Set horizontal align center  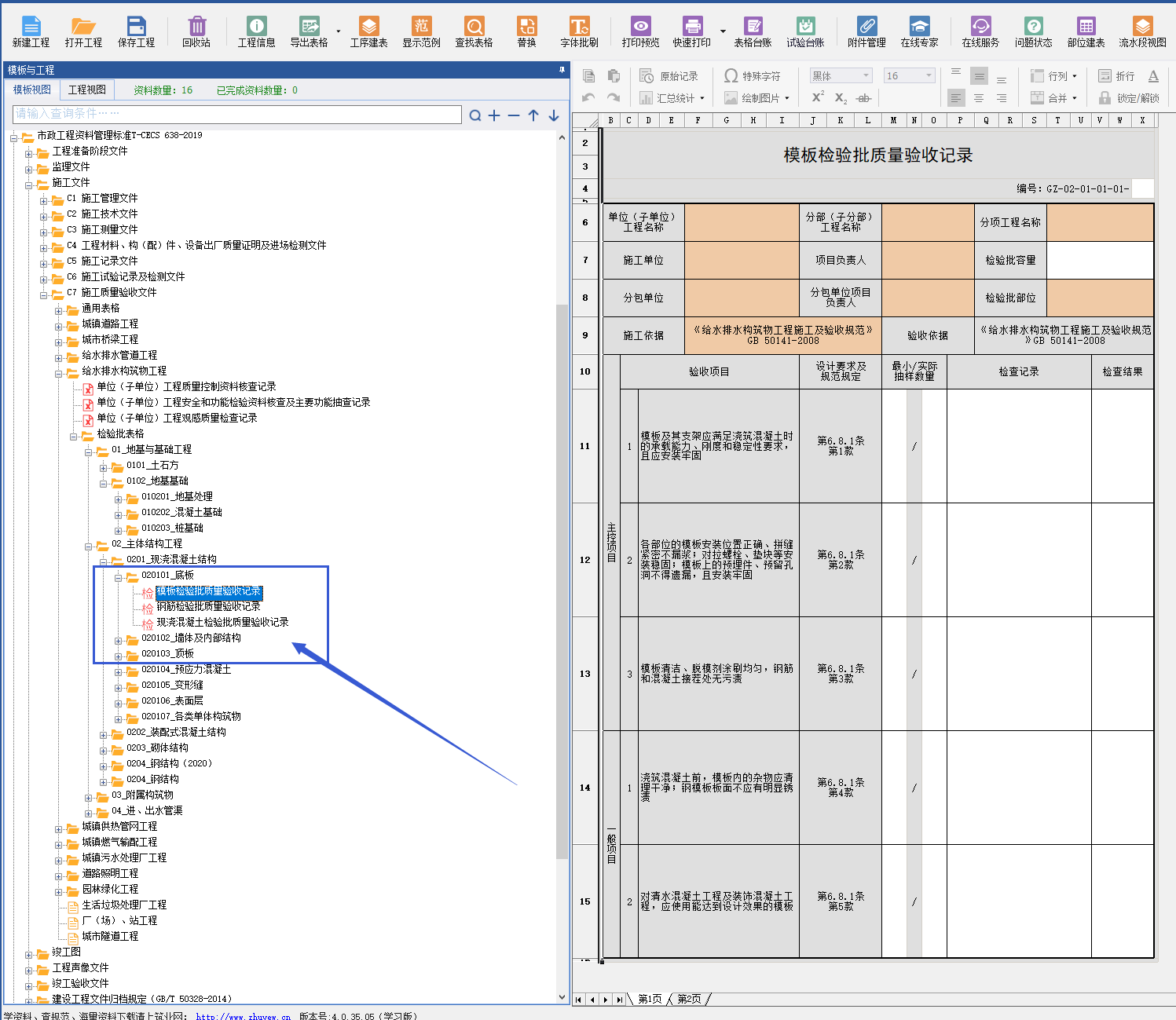click(979, 98)
